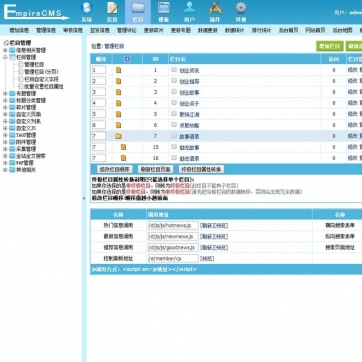The width and height of the screenshot is (362, 362).
Task: Open the 其他 gear icon in top navigation
Action: [x=241, y=8]
